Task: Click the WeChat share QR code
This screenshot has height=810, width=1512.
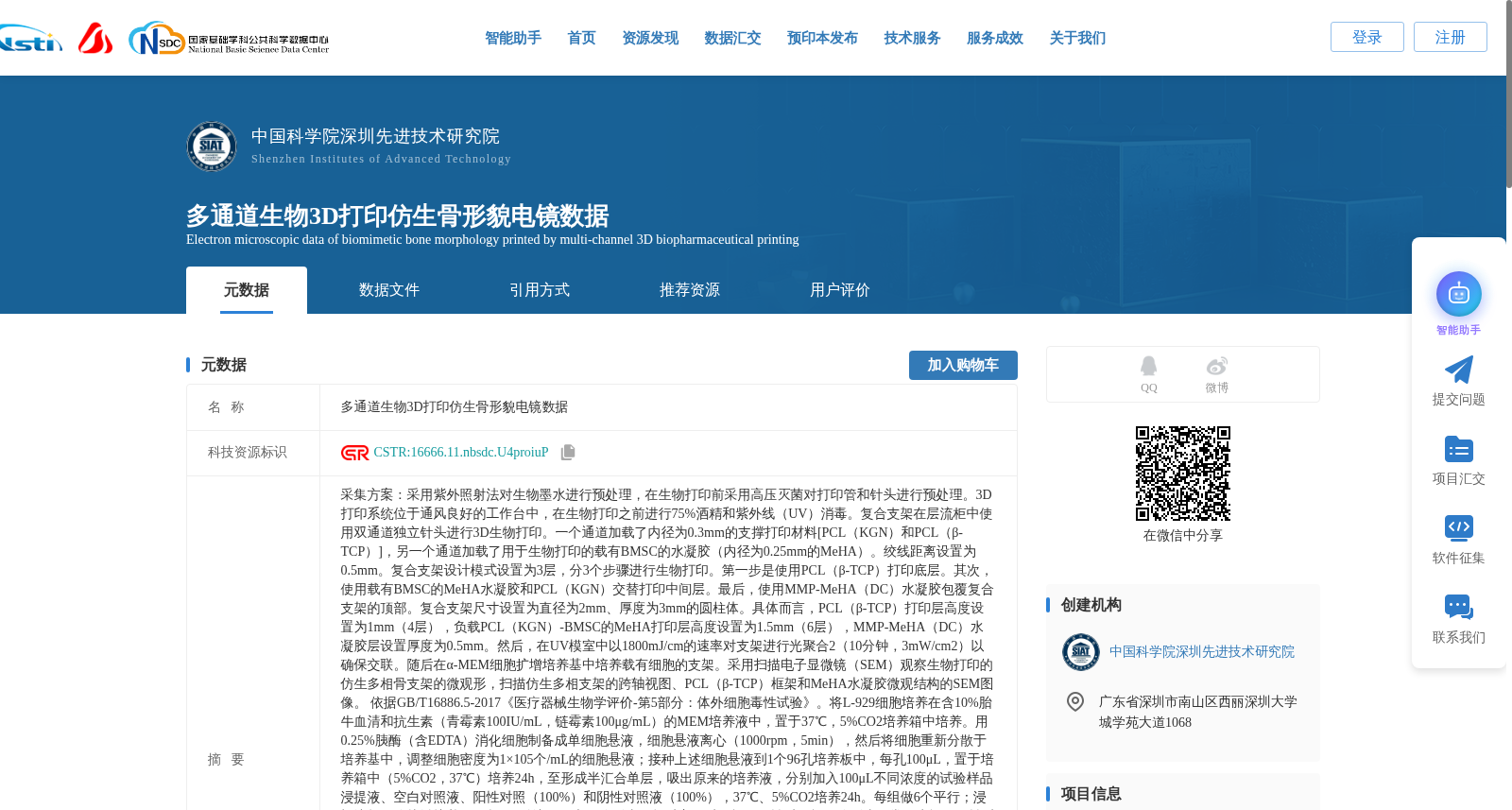Action: click(x=1182, y=474)
